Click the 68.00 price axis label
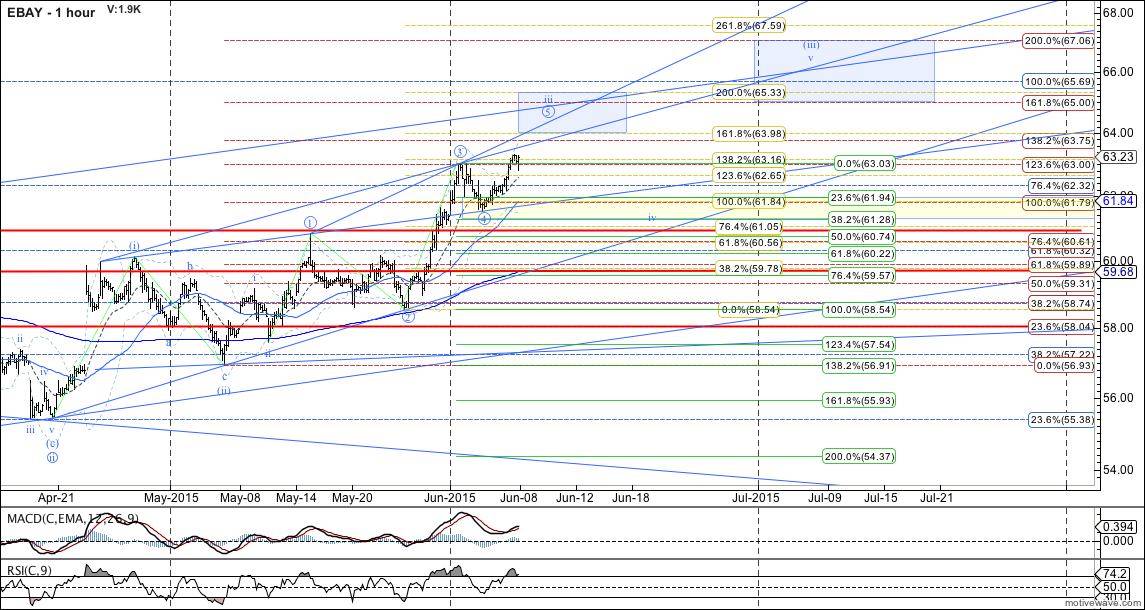 (x=1117, y=14)
